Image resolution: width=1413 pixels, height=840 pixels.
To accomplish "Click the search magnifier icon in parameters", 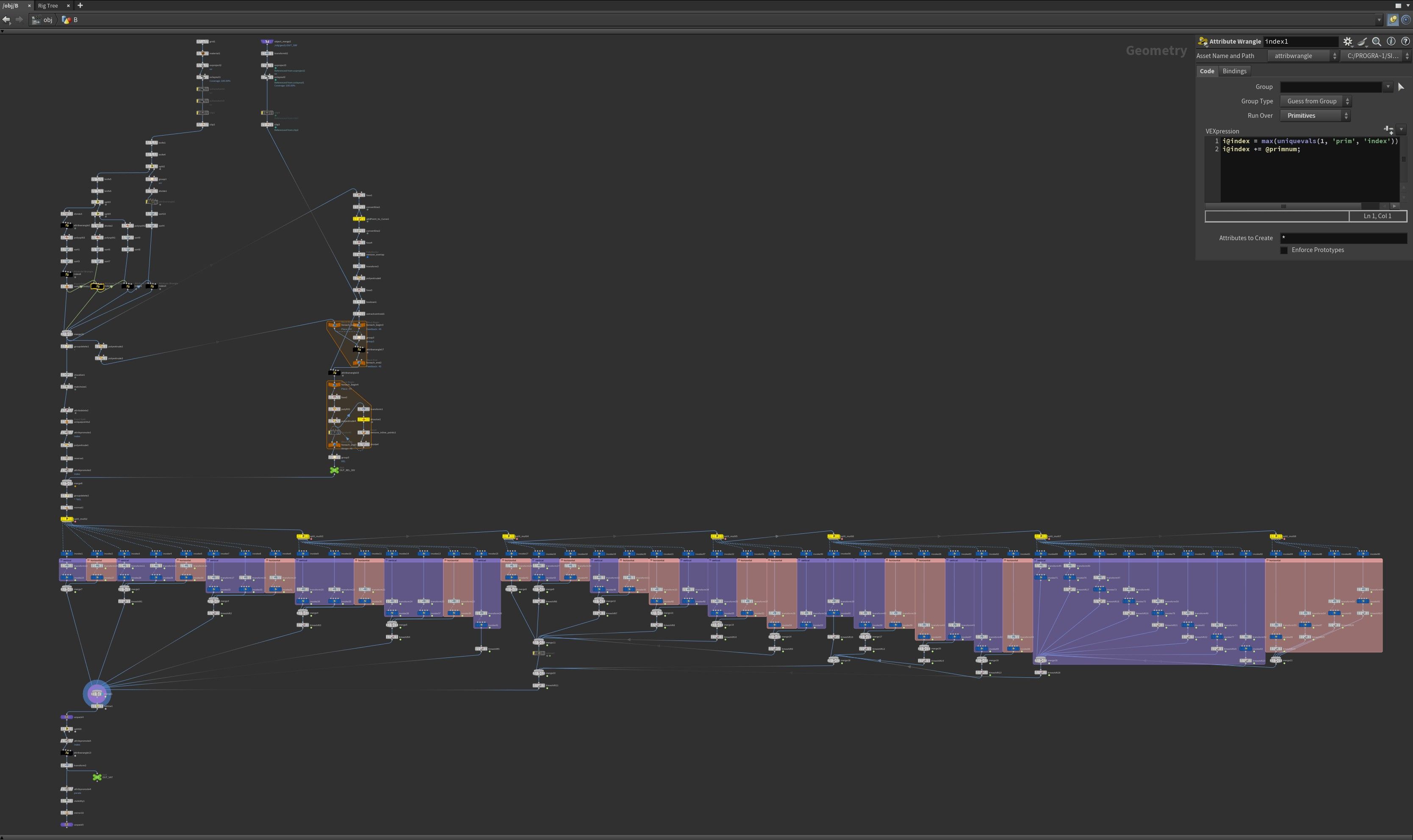I will pyautogui.click(x=1376, y=42).
